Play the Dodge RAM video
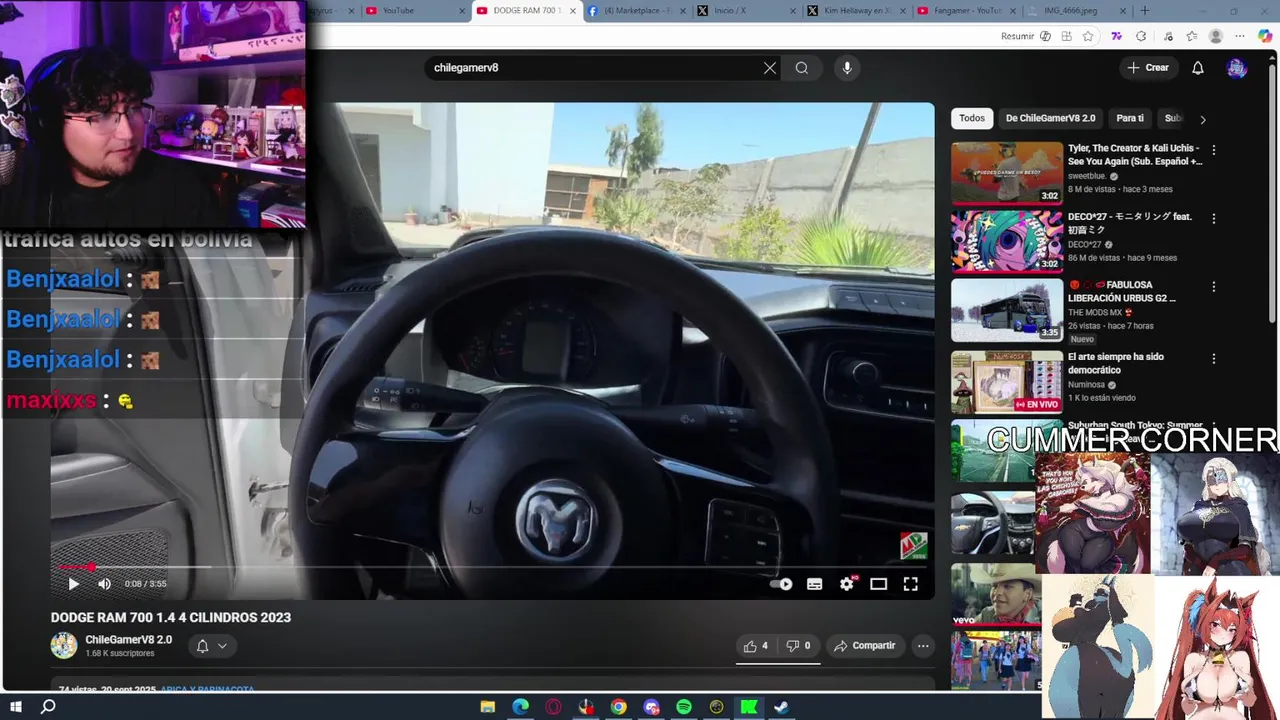 pos(73,584)
